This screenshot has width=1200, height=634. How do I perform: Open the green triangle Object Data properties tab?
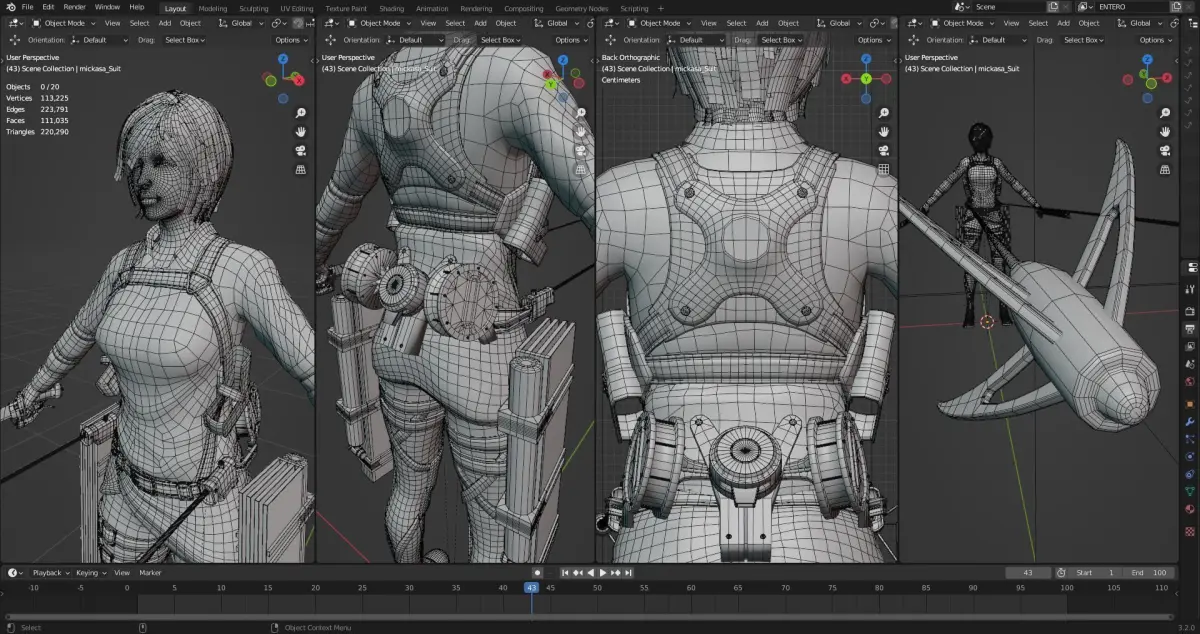[x=1190, y=492]
